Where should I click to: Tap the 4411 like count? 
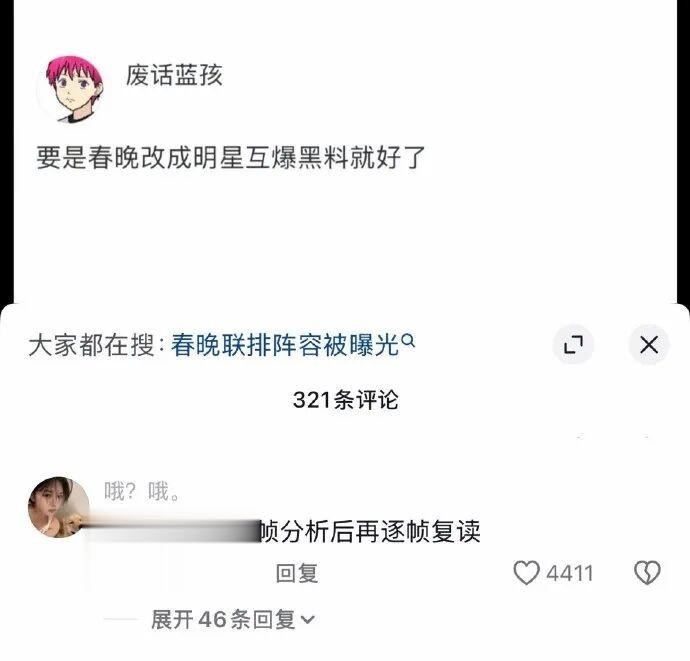(x=570, y=573)
